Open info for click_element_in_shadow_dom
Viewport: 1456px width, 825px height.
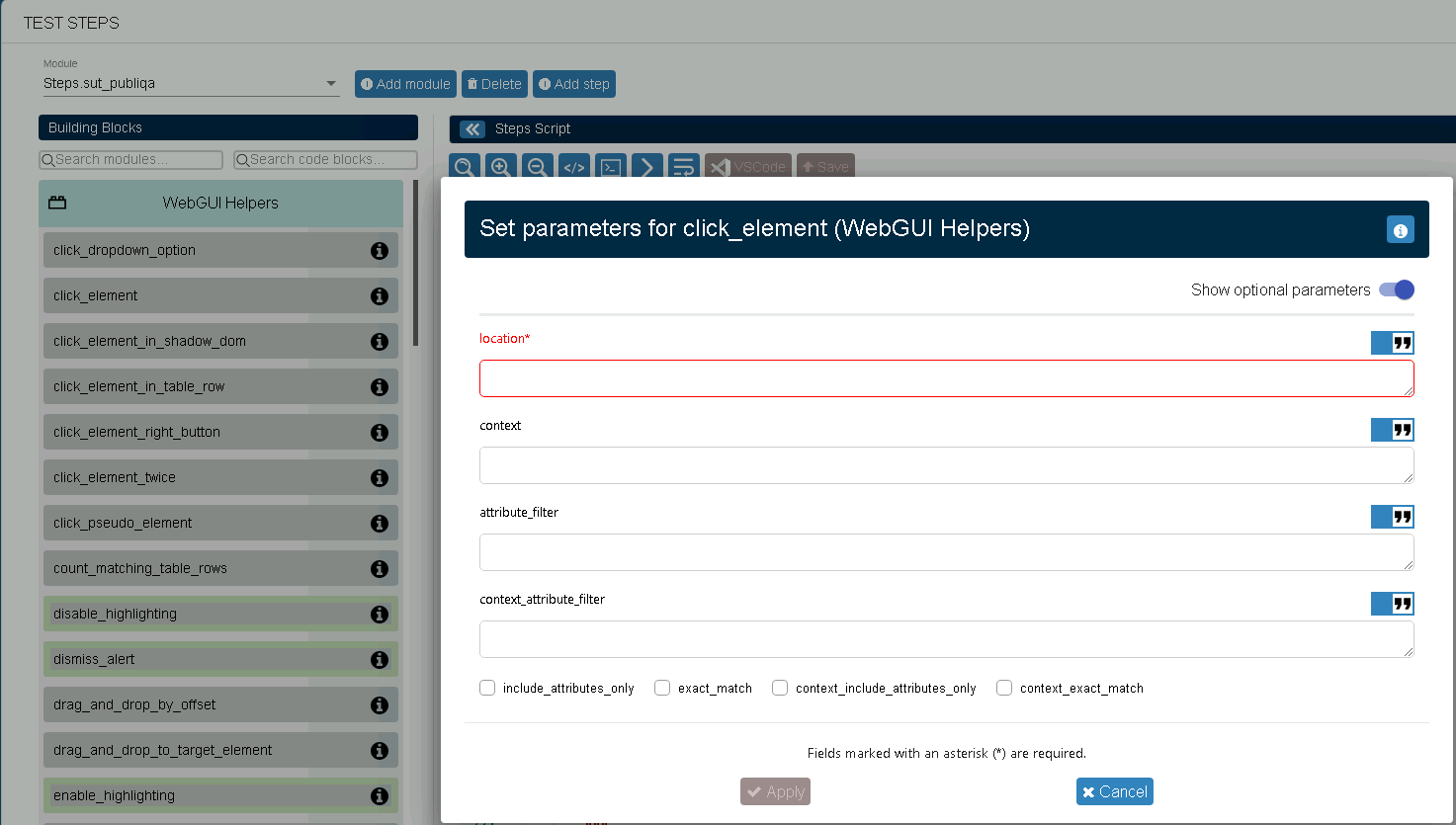click(x=379, y=342)
